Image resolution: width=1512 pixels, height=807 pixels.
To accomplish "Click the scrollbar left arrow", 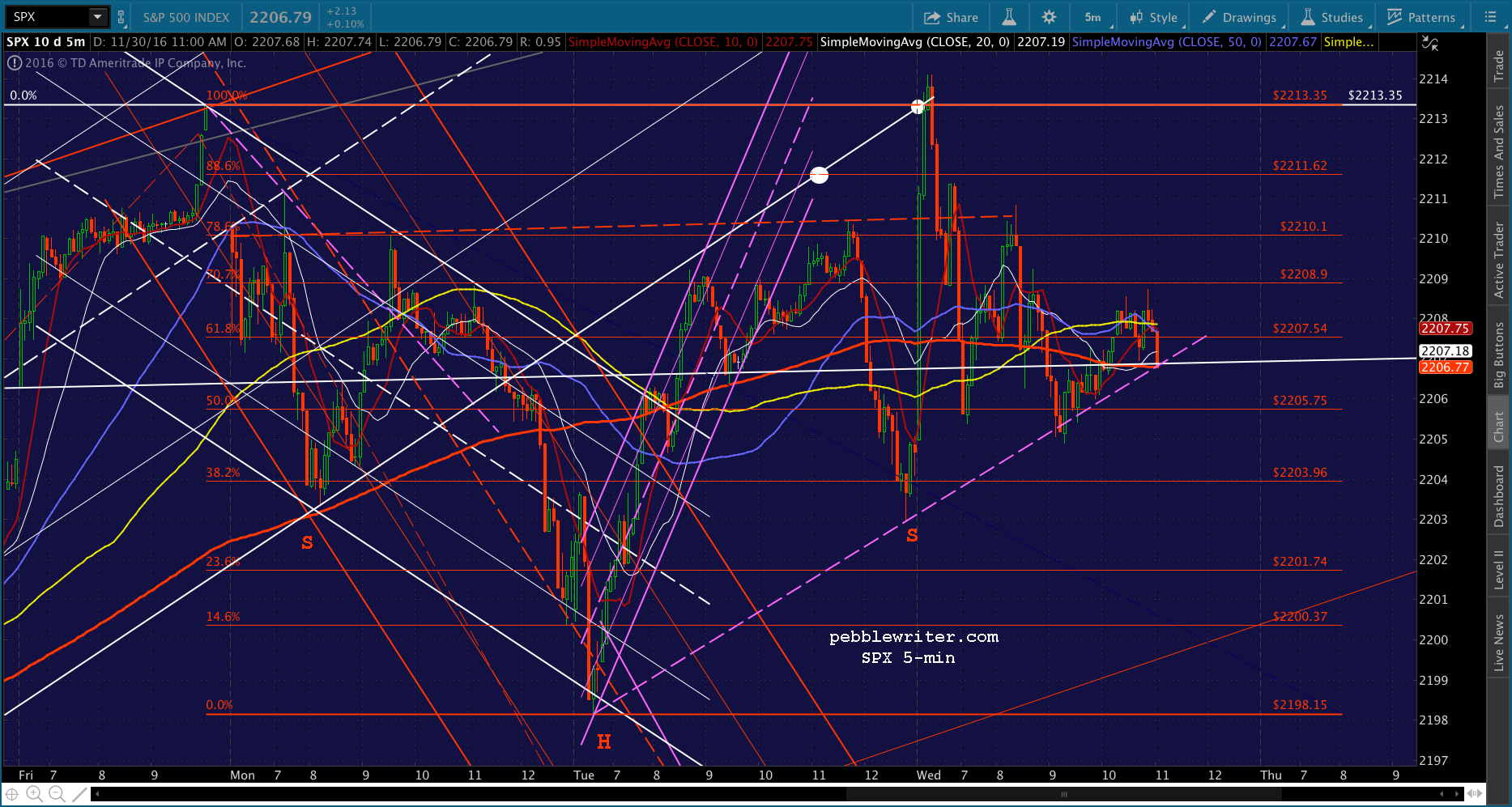I will click(x=98, y=794).
